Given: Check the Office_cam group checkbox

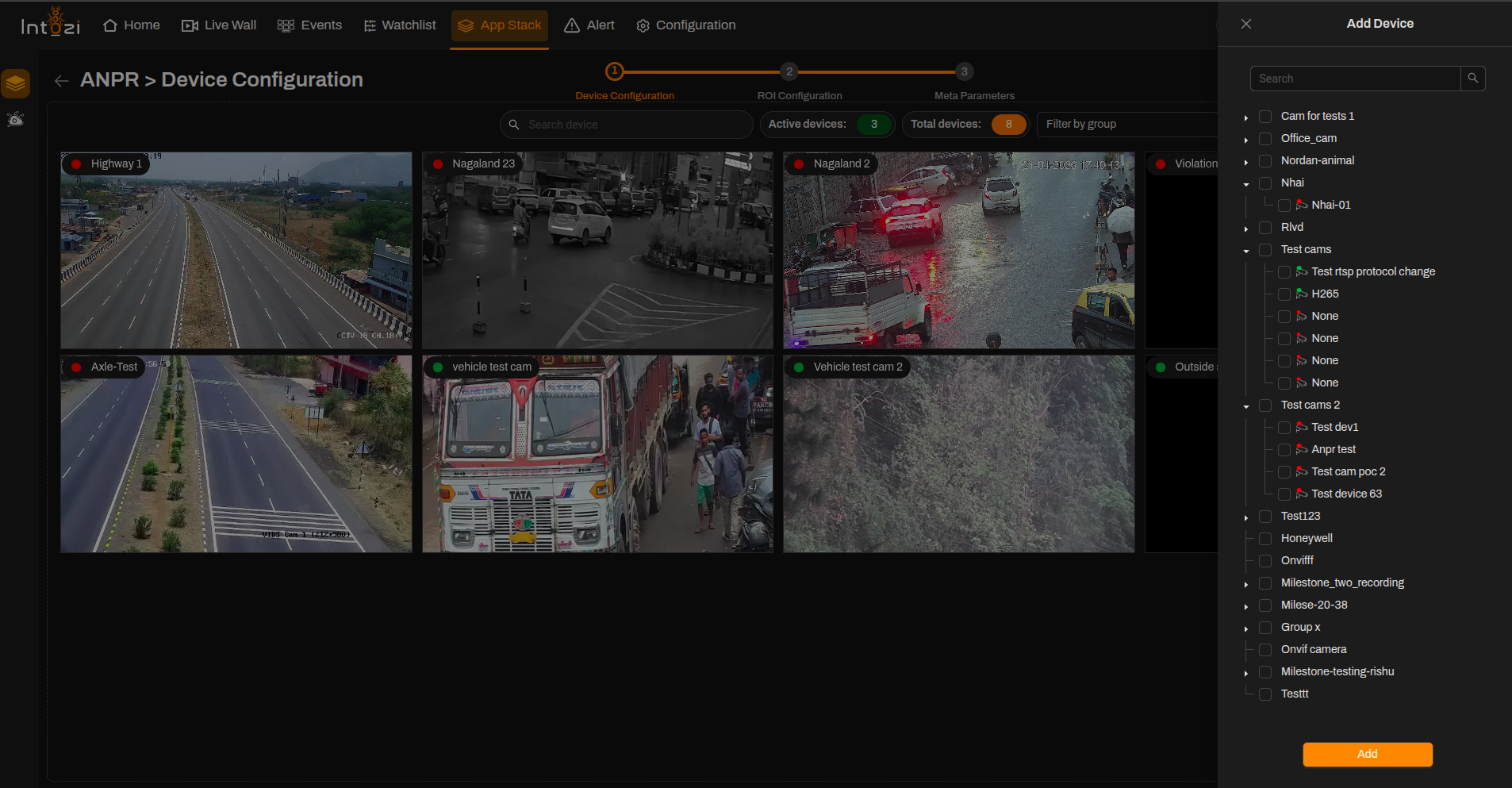Looking at the screenshot, I should coord(1265,139).
